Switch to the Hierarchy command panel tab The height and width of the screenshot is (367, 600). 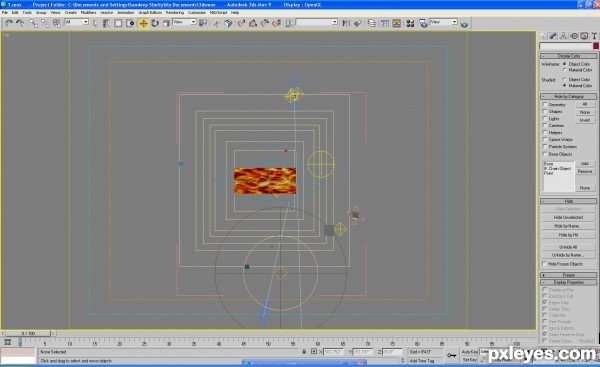(x=563, y=36)
